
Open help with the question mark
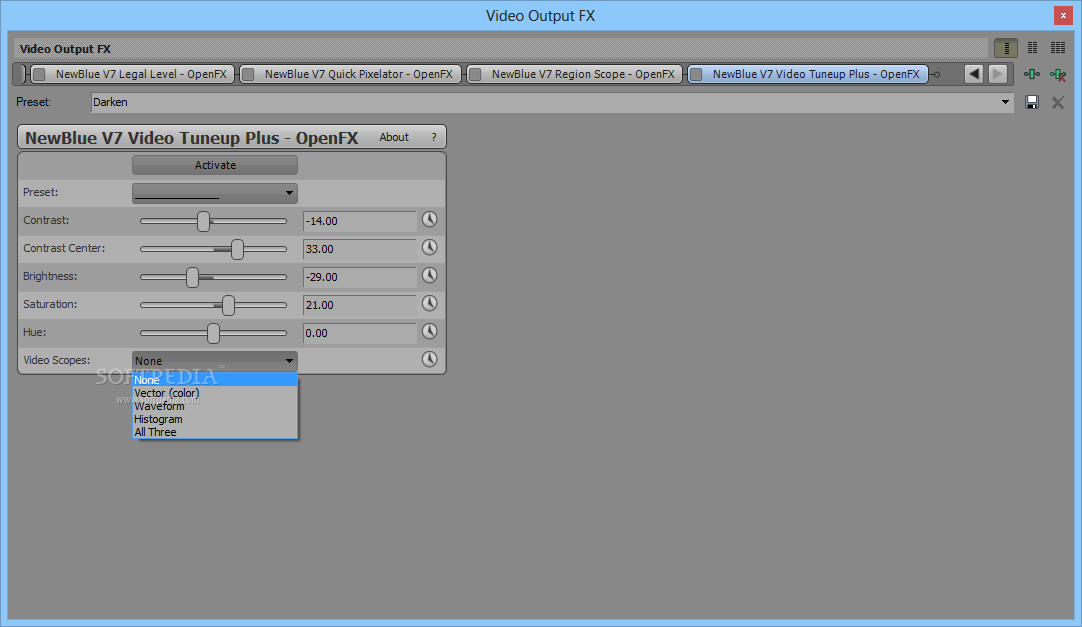point(433,137)
